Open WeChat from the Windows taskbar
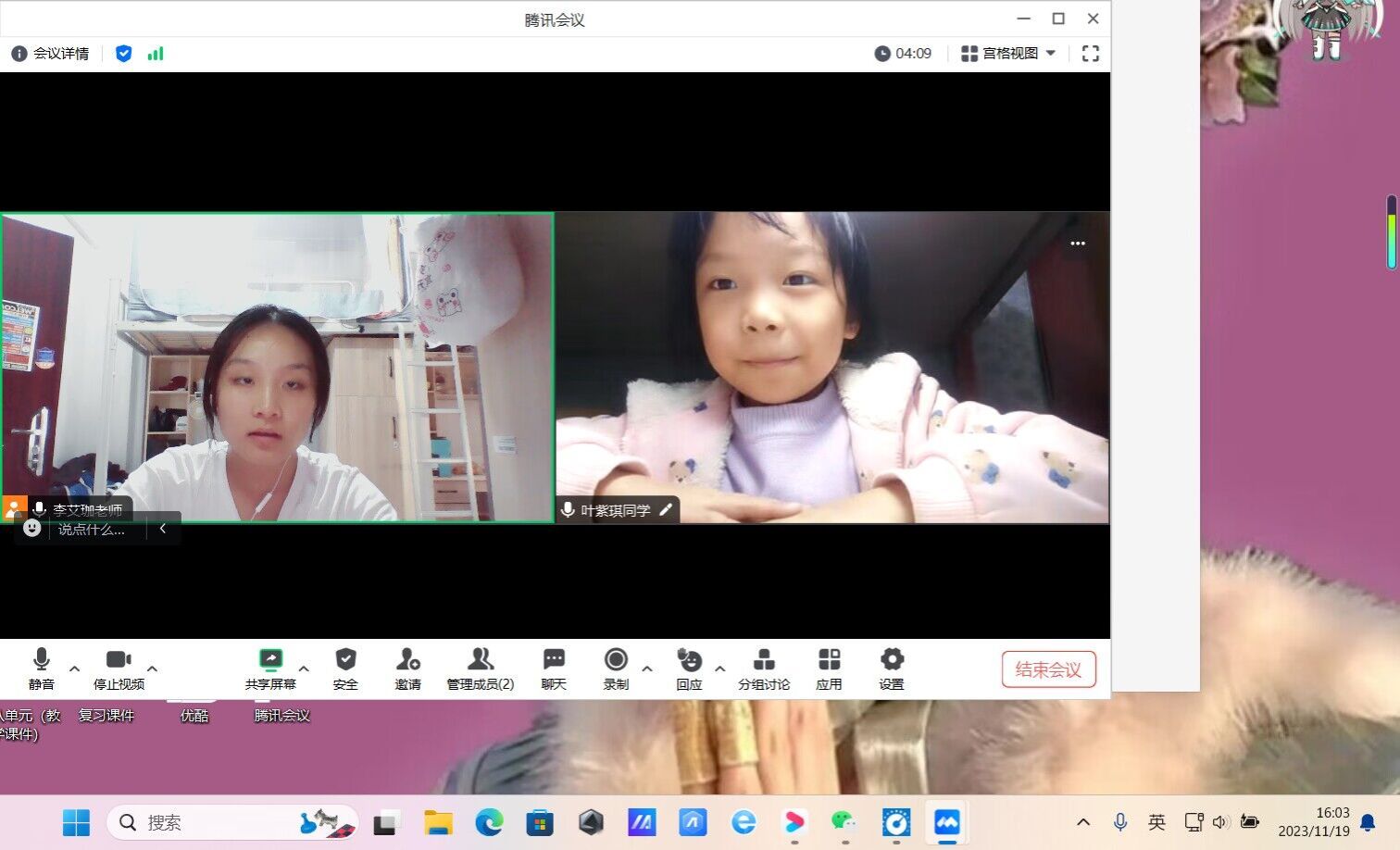The width and height of the screenshot is (1400, 850). click(x=844, y=821)
